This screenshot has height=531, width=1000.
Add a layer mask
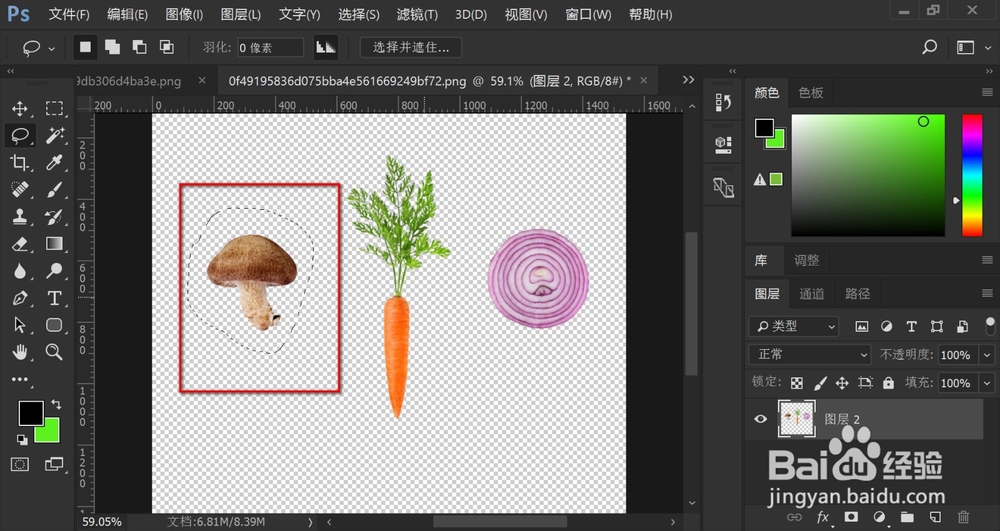tap(851, 517)
